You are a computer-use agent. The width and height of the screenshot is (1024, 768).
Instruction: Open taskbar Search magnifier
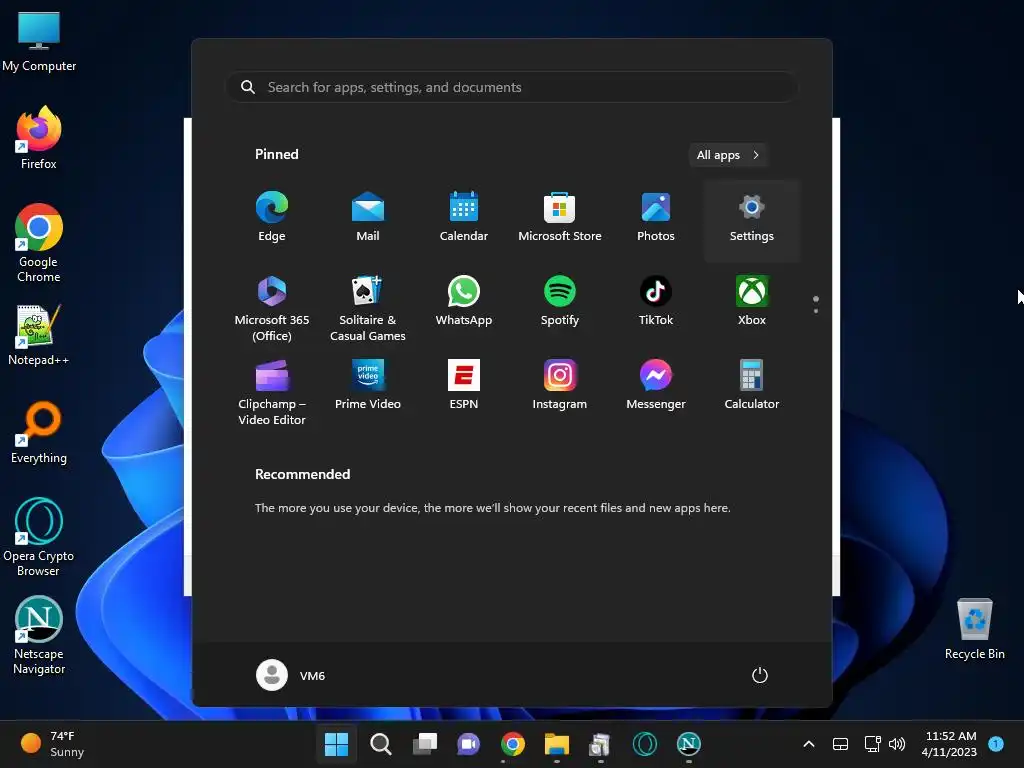(x=381, y=744)
